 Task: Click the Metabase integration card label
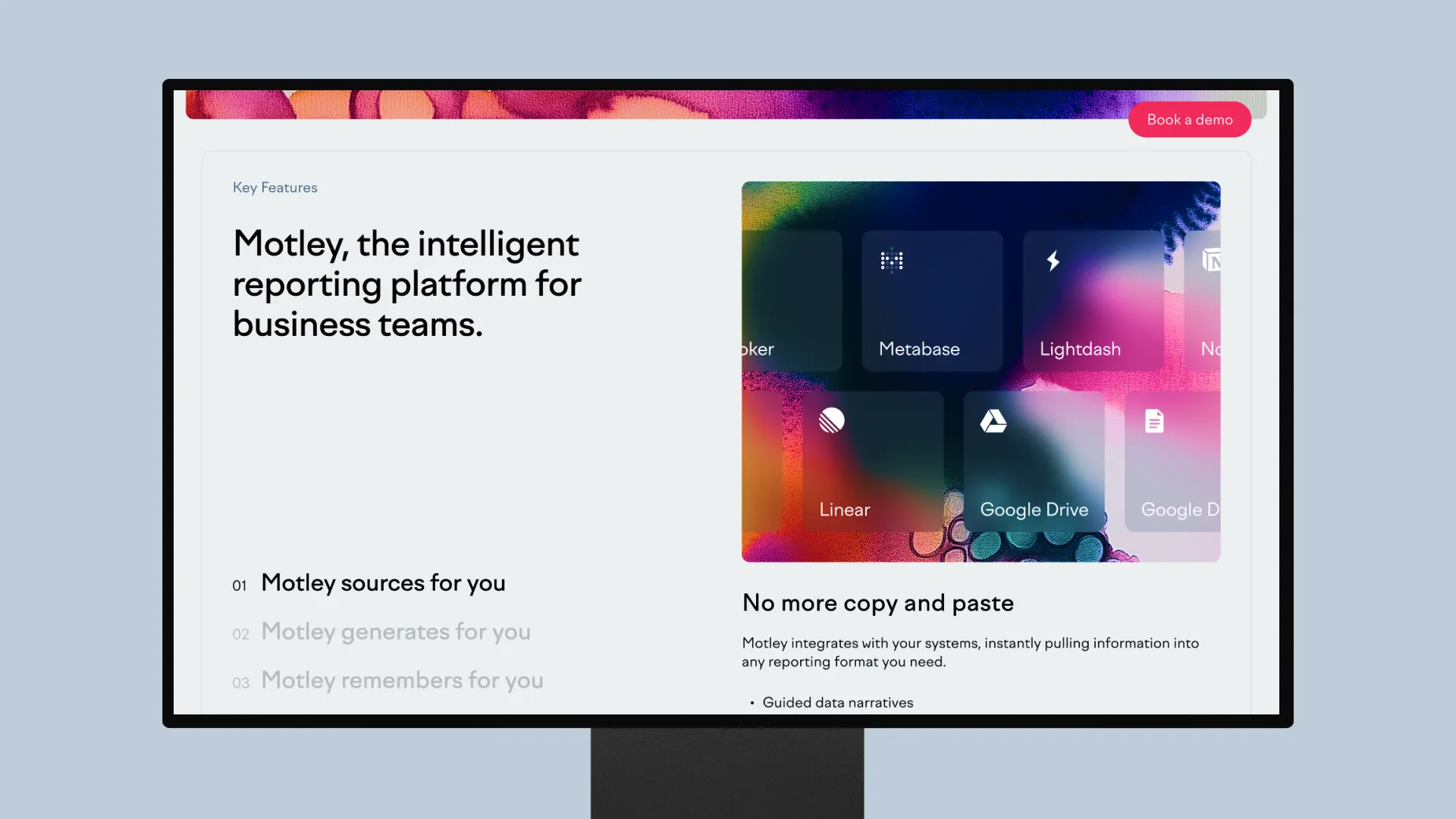(919, 349)
